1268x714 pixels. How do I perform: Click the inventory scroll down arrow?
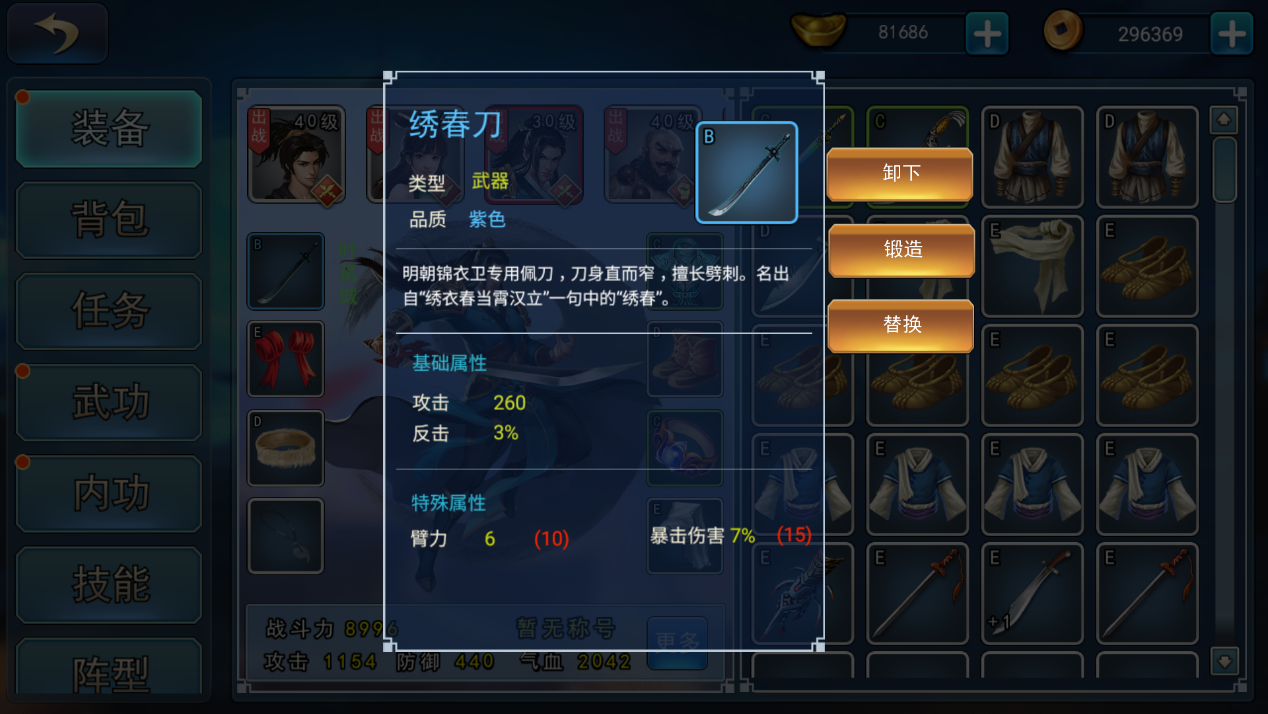point(1224,661)
